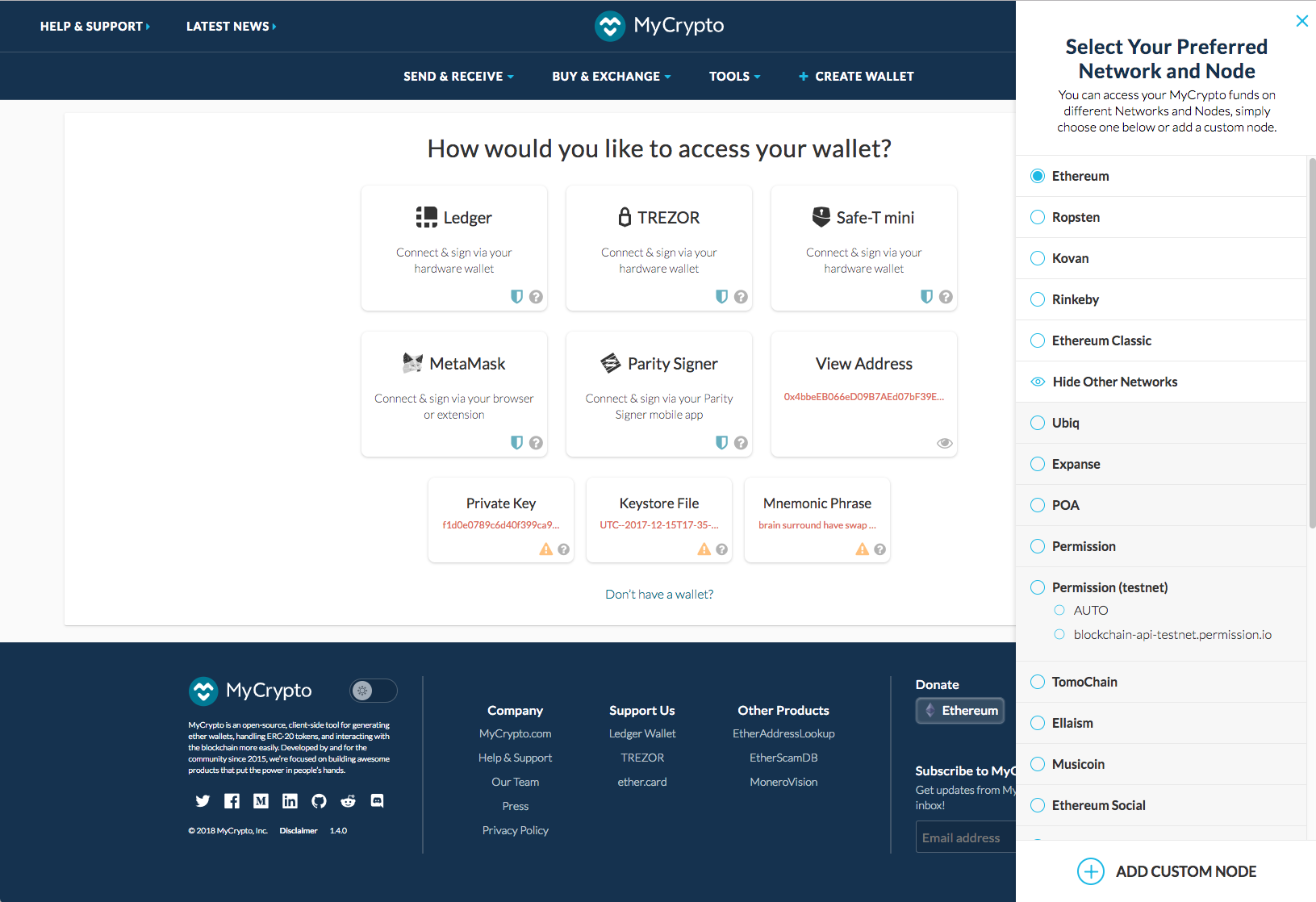The height and width of the screenshot is (902, 1316).
Task: Open the help icon on Mnemonic Phrase card
Action: [880, 549]
